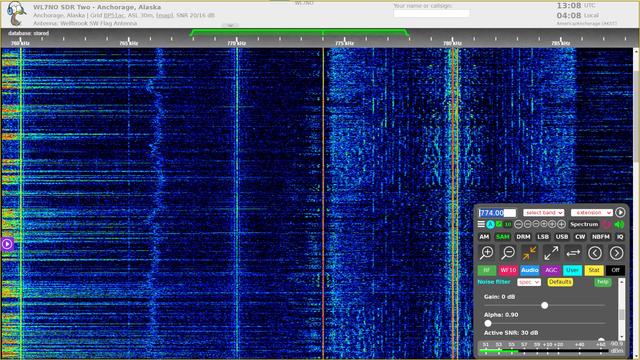
Task: Click the band swap double-arrow icon
Action: tap(573, 253)
